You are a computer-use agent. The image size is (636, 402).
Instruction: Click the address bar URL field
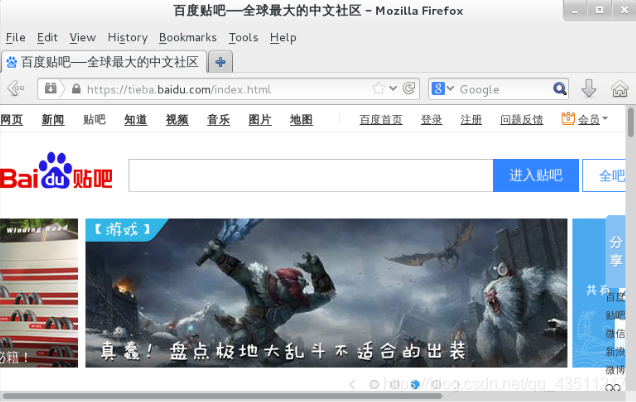tap(227, 89)
